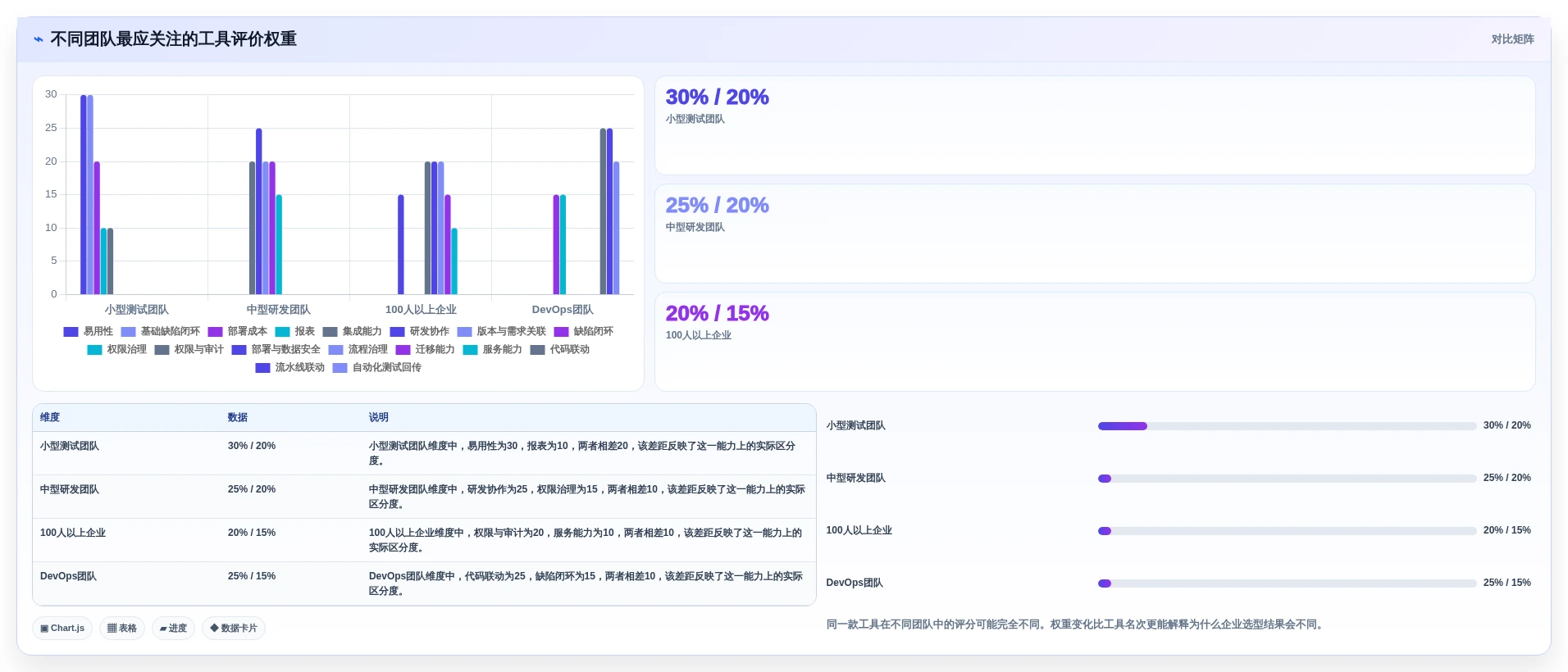
Task: Click the 小型测试团队 chart axis label
Action: [x=137, y=310]
